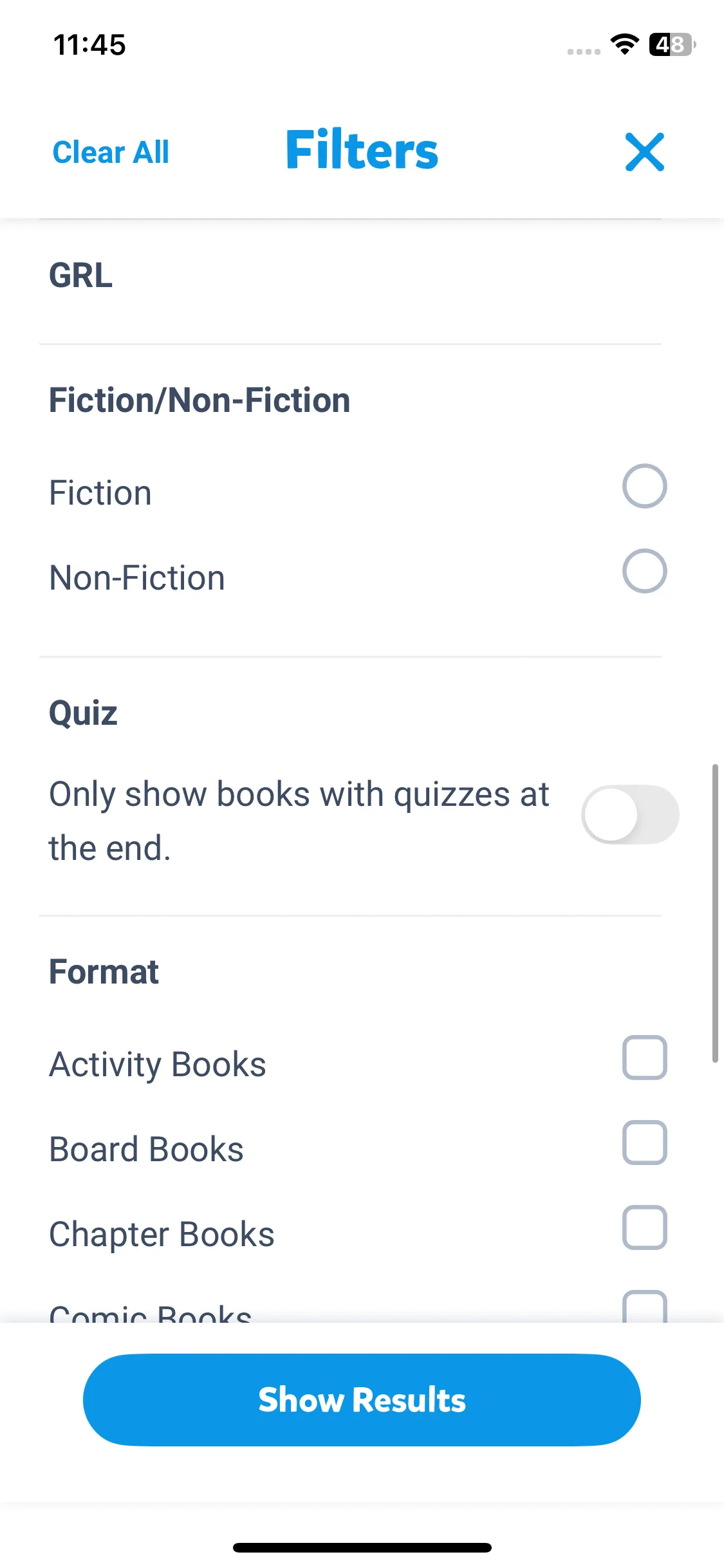Expand the GRL filter section
Screen dimensions: 724x1568
point(81,275)
